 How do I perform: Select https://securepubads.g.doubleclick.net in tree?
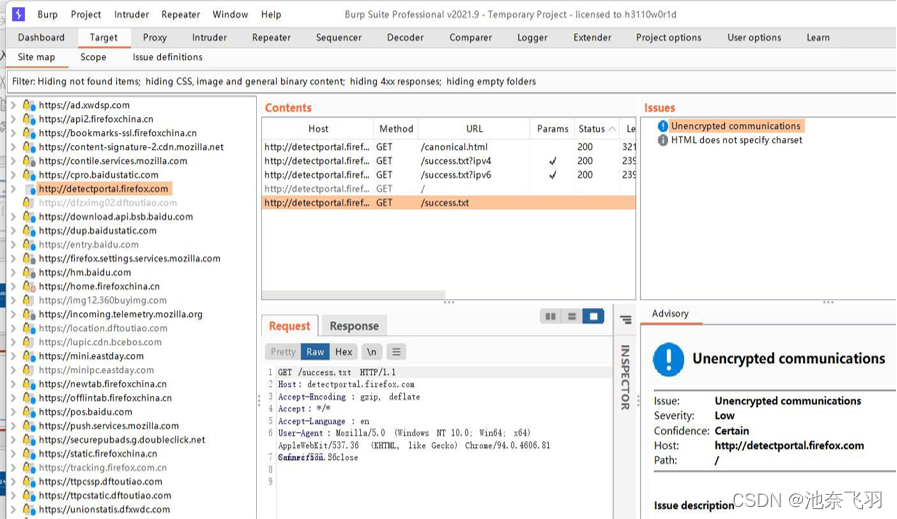point(122,440)
